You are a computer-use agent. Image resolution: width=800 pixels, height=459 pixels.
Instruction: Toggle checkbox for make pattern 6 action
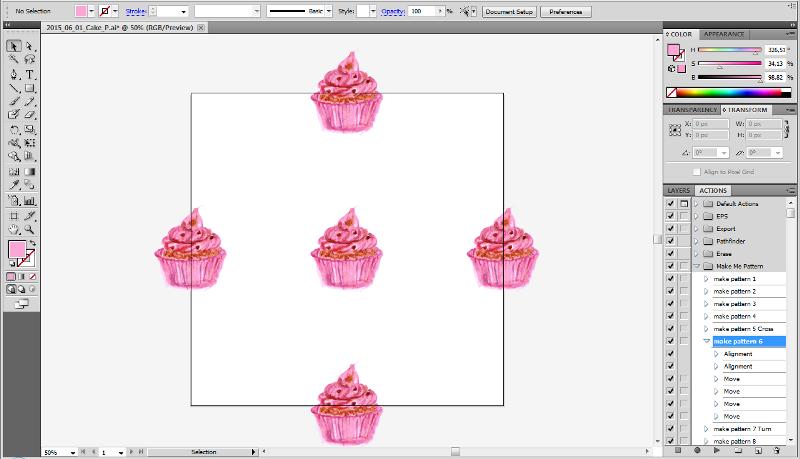(670, 341)
